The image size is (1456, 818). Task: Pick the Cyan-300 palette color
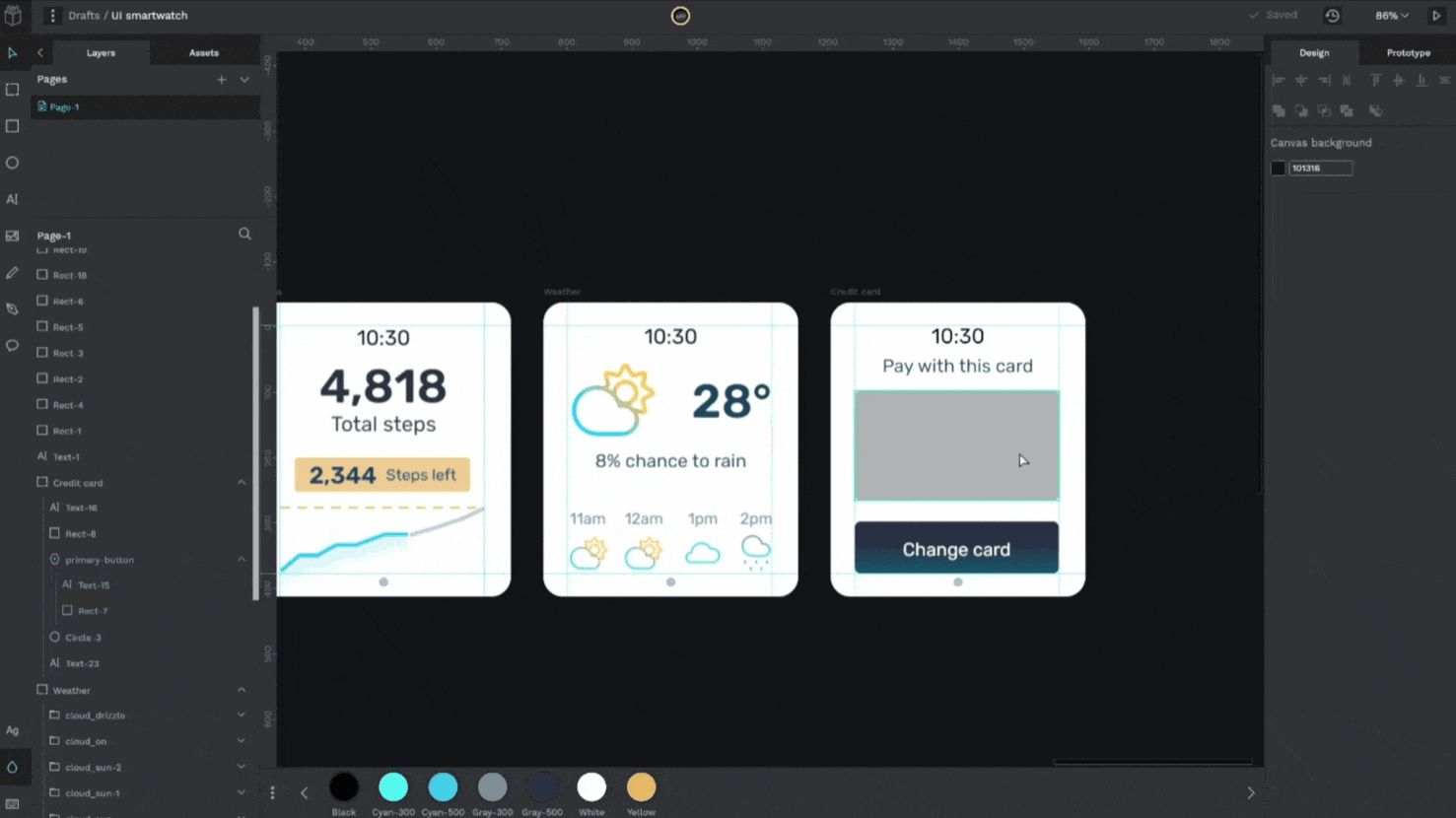393,787
